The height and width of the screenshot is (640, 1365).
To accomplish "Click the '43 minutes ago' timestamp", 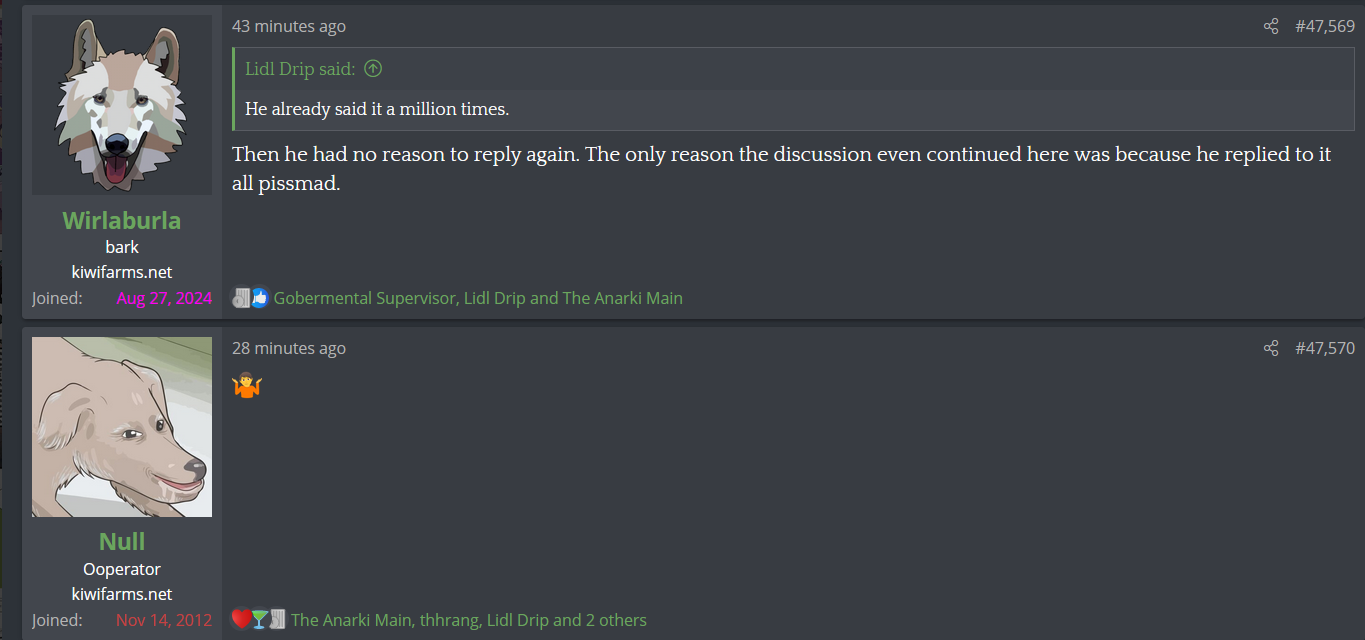I will click(x=289, y=27).
